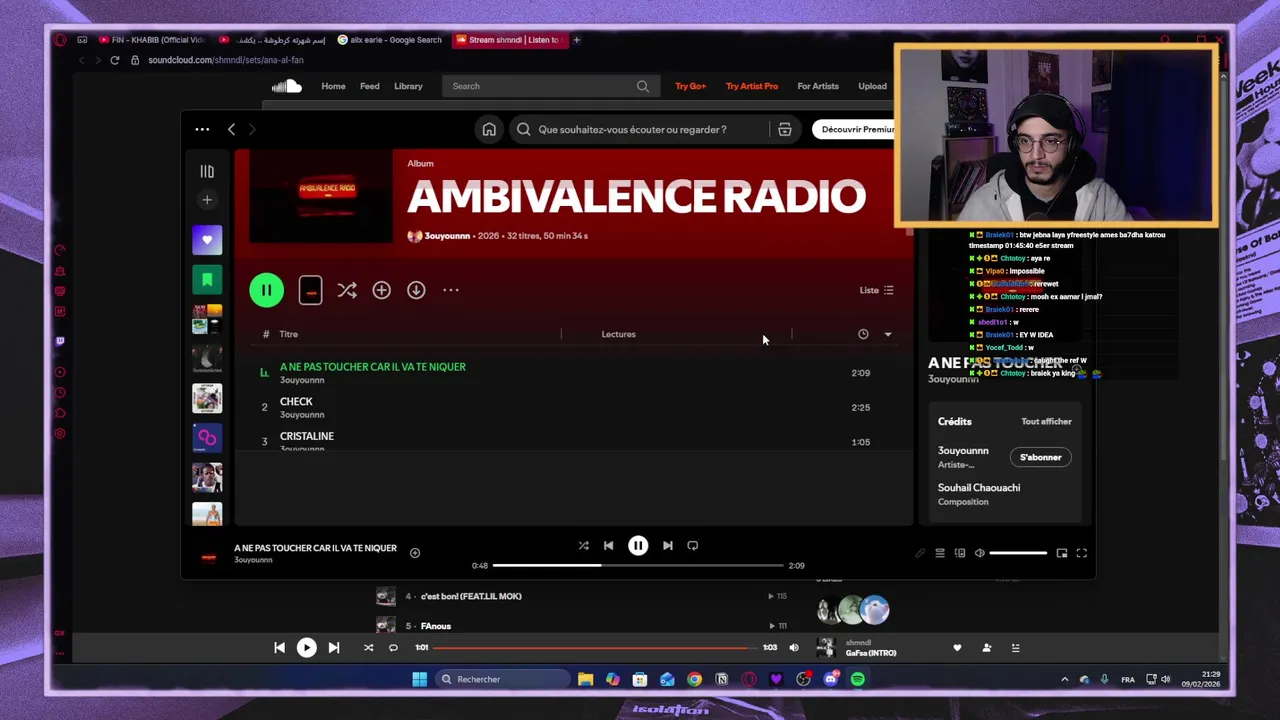Reload the SoundCloud page
The height and width of the screenshot is (720, 1280).
(x=115, y=60)
